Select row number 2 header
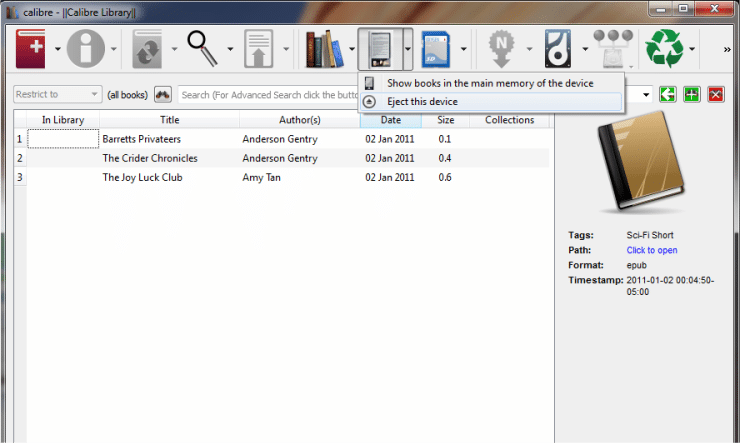Screen dimensions: 740x443 tap(20, 158)
